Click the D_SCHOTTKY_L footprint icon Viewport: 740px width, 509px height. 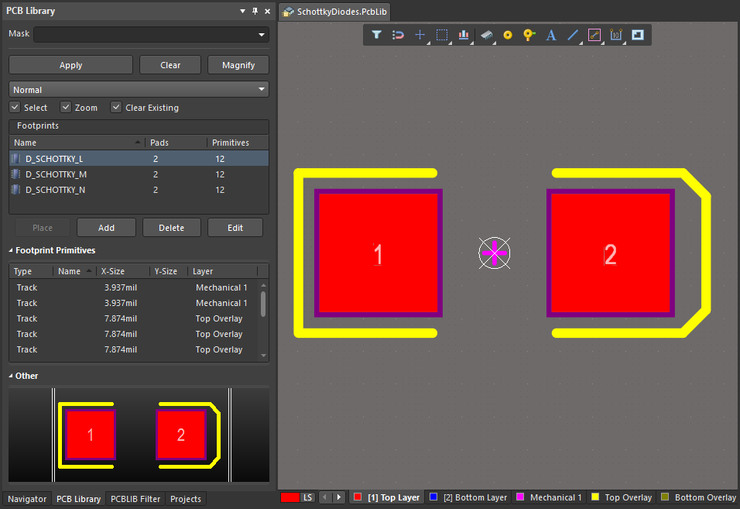click(16, 159)
